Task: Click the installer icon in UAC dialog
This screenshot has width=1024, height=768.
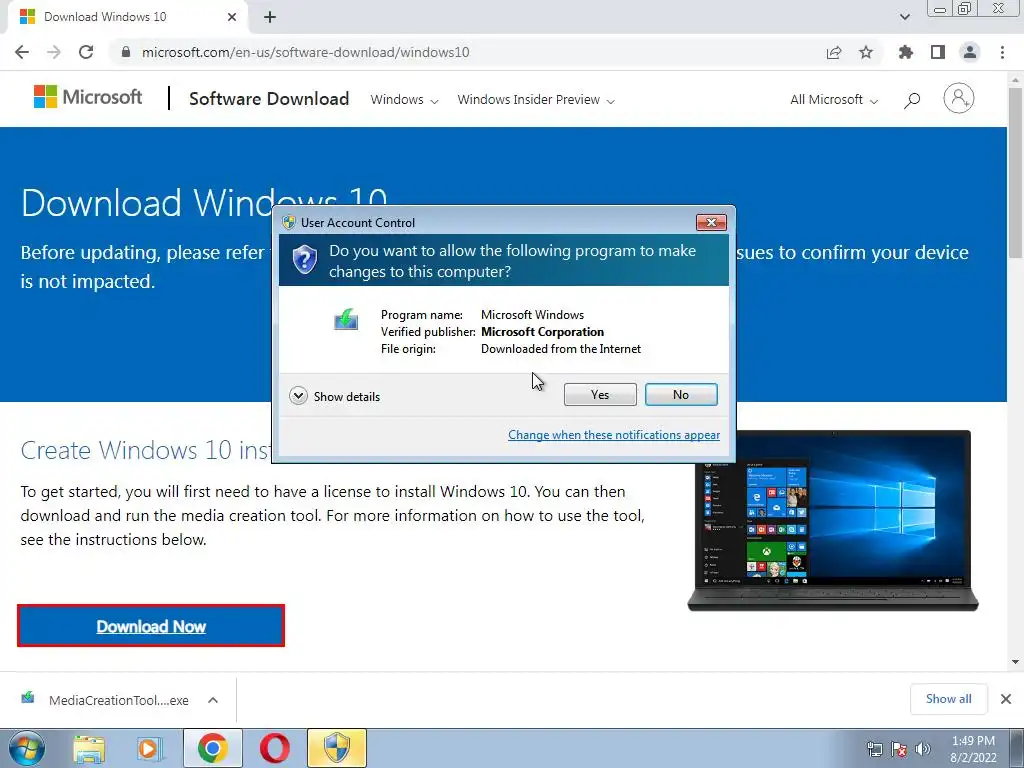Action: 346,319
